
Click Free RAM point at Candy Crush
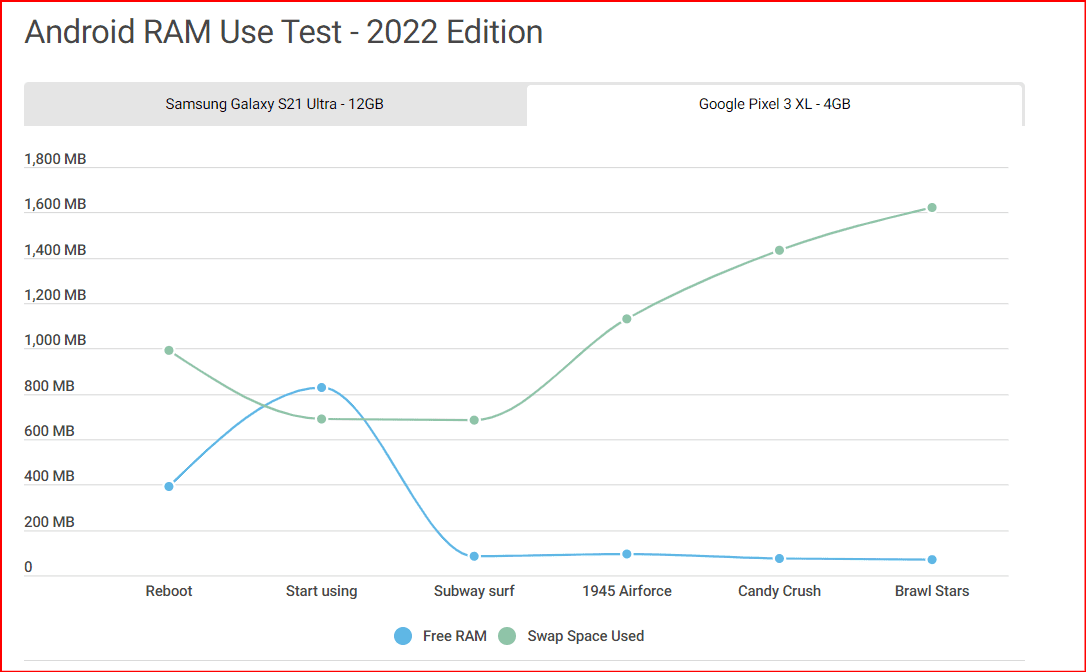[779, 558]
